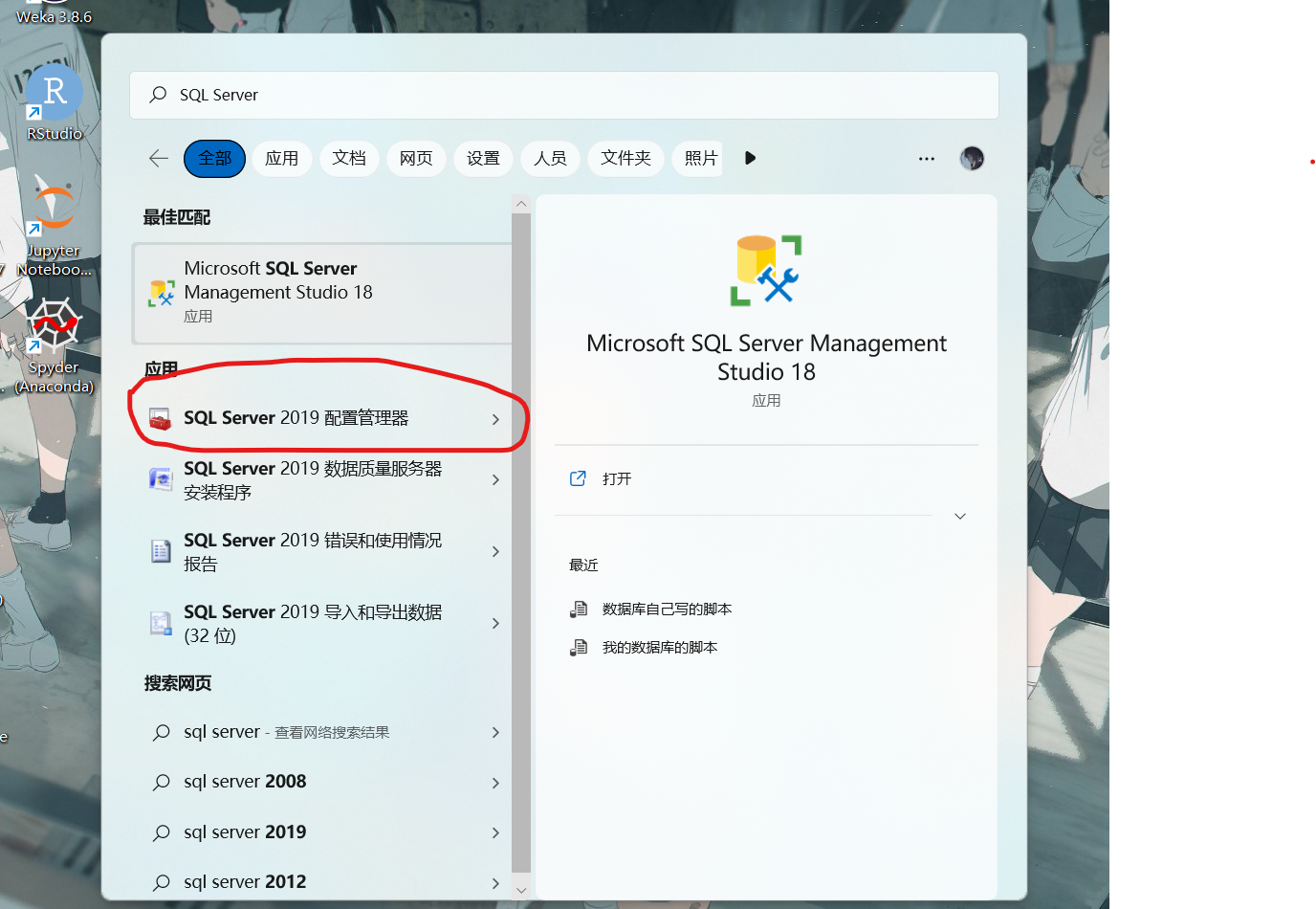The image size is (1316, 909).
Task: Click SQL Server 2019 configuration manager icon
Action: pyautogui.click(x=160, y=418)
